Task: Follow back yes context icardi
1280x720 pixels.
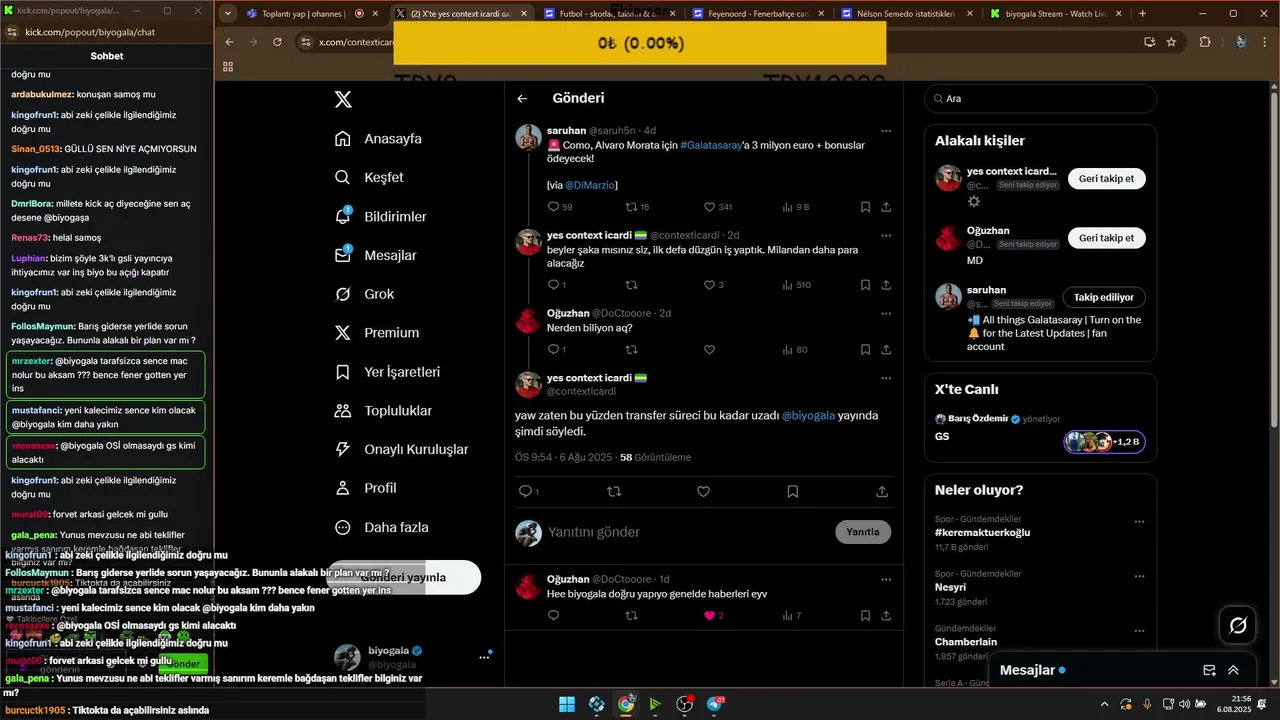Action: pyautogui.click(x=1106, y=179)
